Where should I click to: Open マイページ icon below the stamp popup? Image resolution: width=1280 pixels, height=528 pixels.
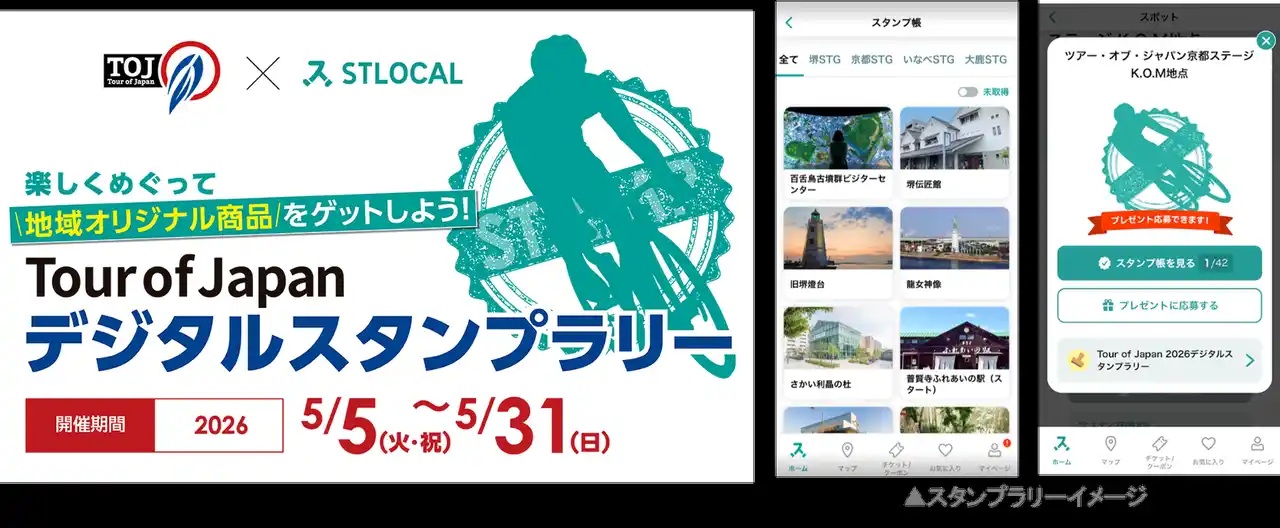1257,448
